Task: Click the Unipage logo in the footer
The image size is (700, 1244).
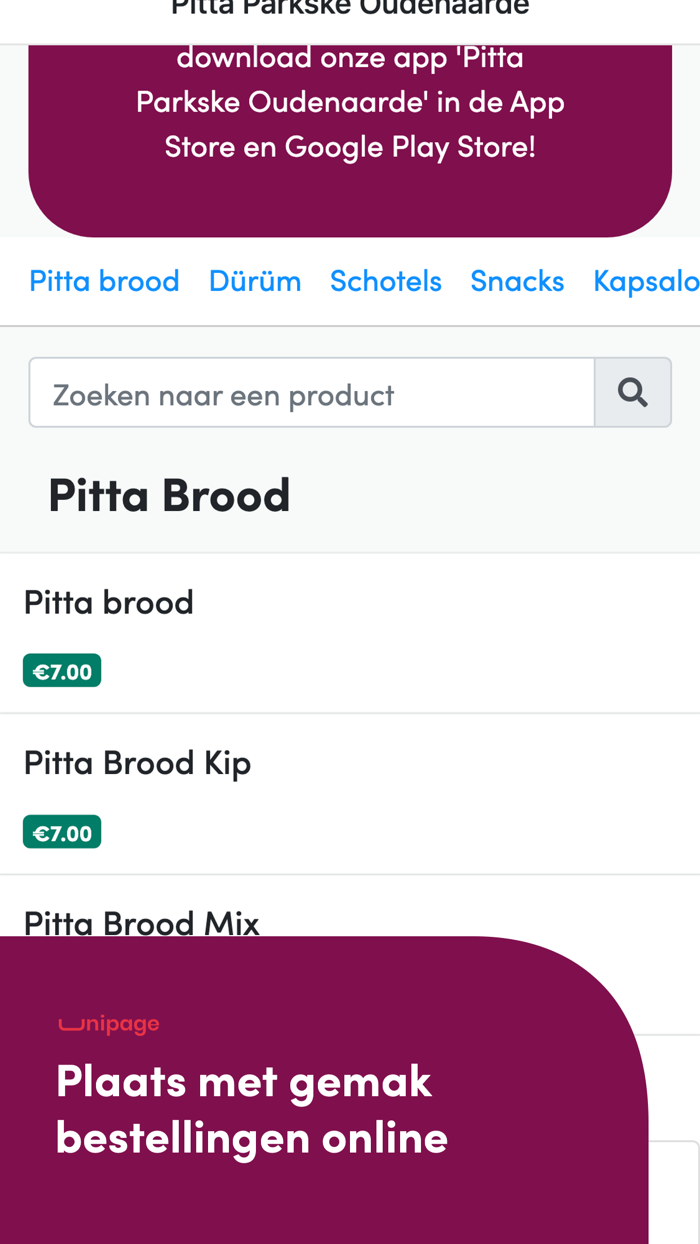Action: 107,1022
